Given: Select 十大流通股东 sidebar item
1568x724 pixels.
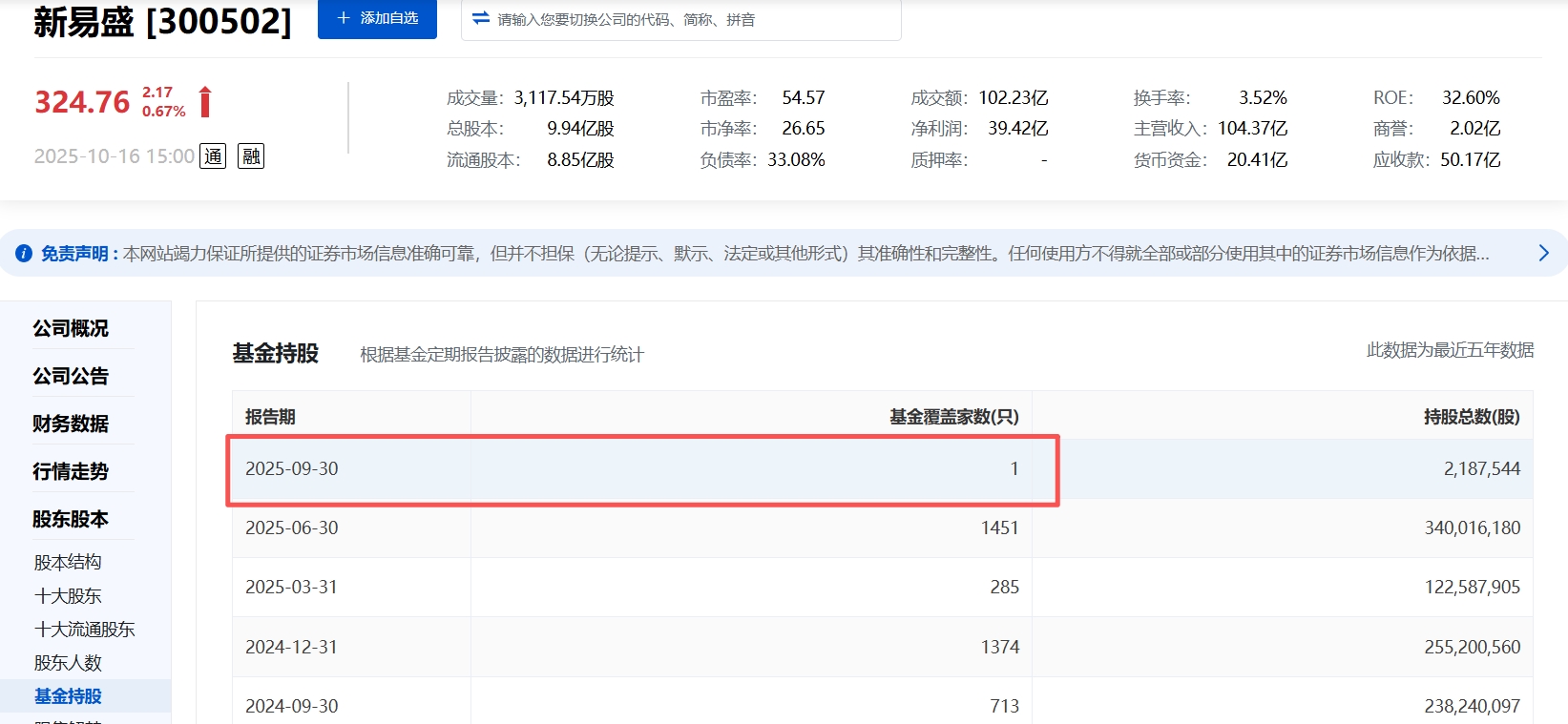Looking at the screenshot, I should click(x=85, y=629).
